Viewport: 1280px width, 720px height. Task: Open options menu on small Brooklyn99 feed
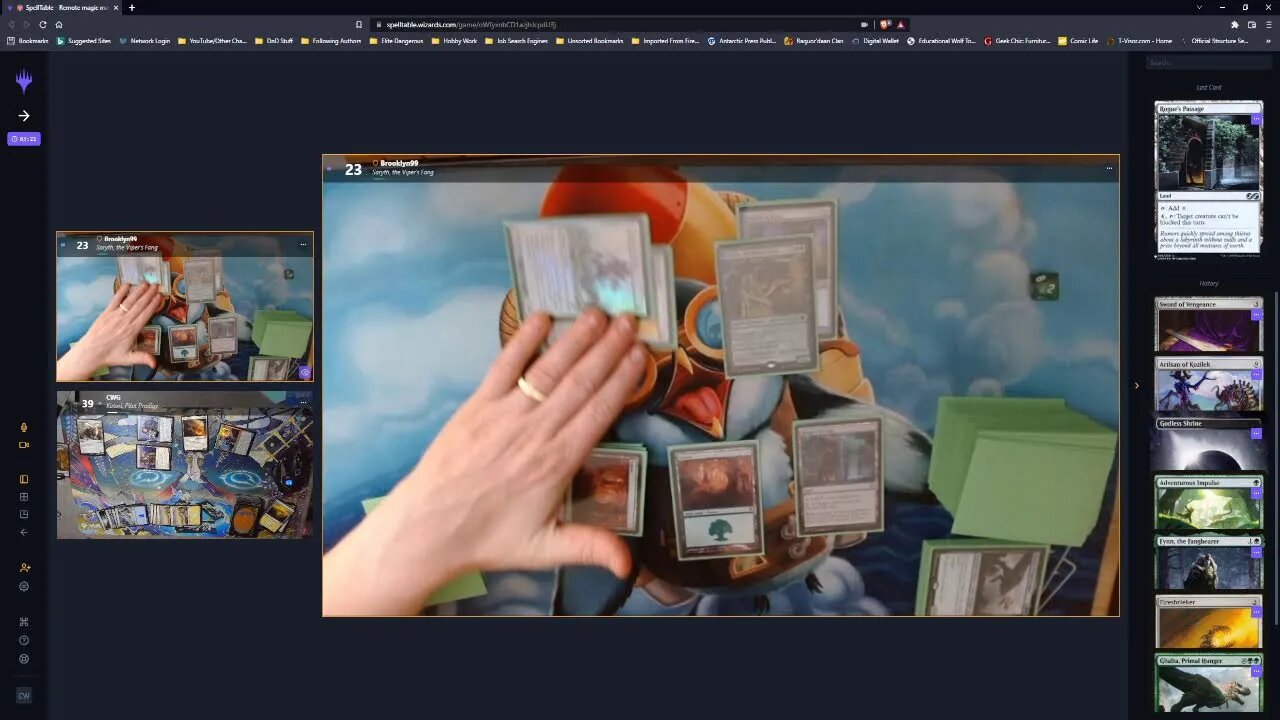[x=303, y=244]
